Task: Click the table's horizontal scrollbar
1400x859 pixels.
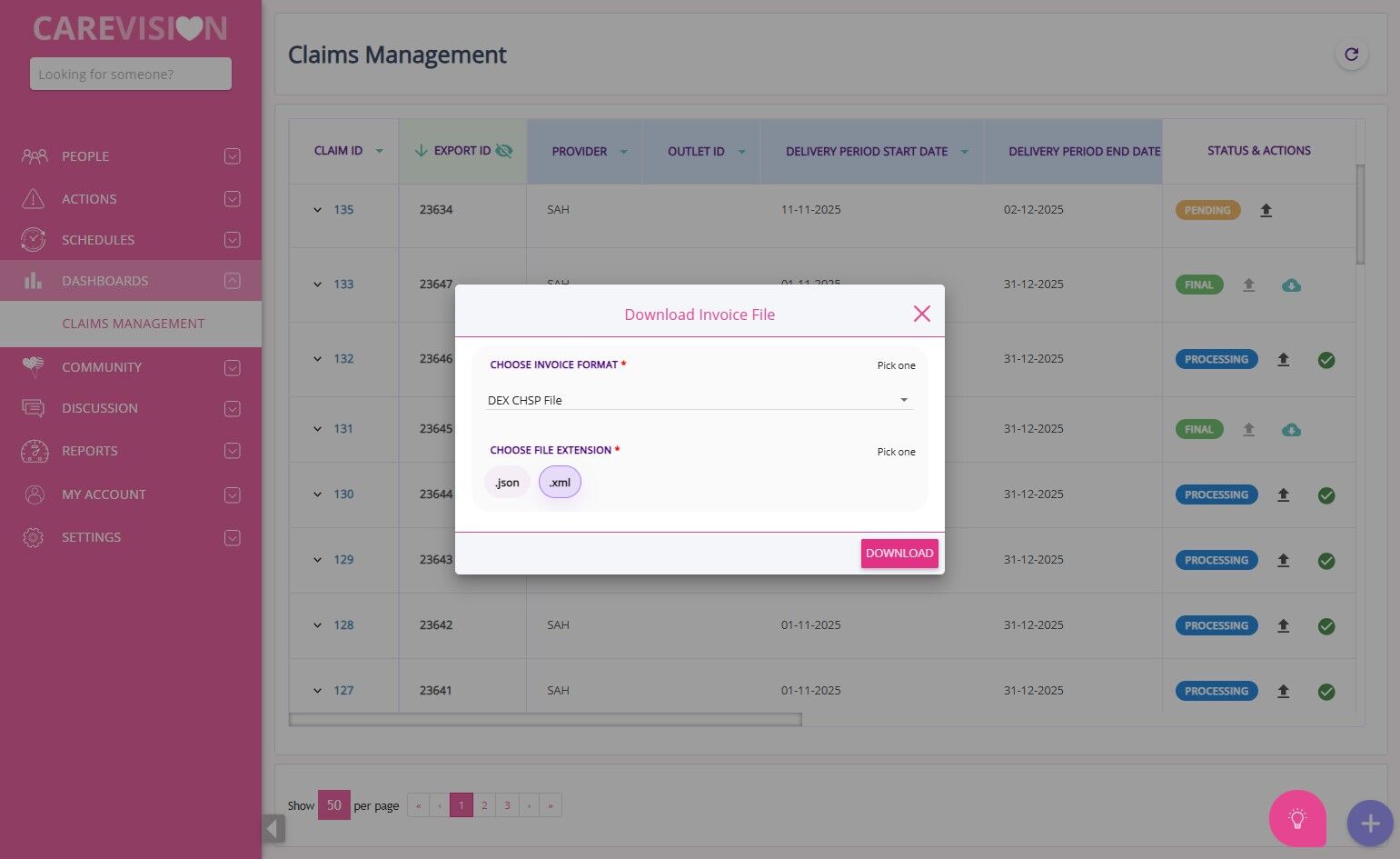Action: [545, 720]
